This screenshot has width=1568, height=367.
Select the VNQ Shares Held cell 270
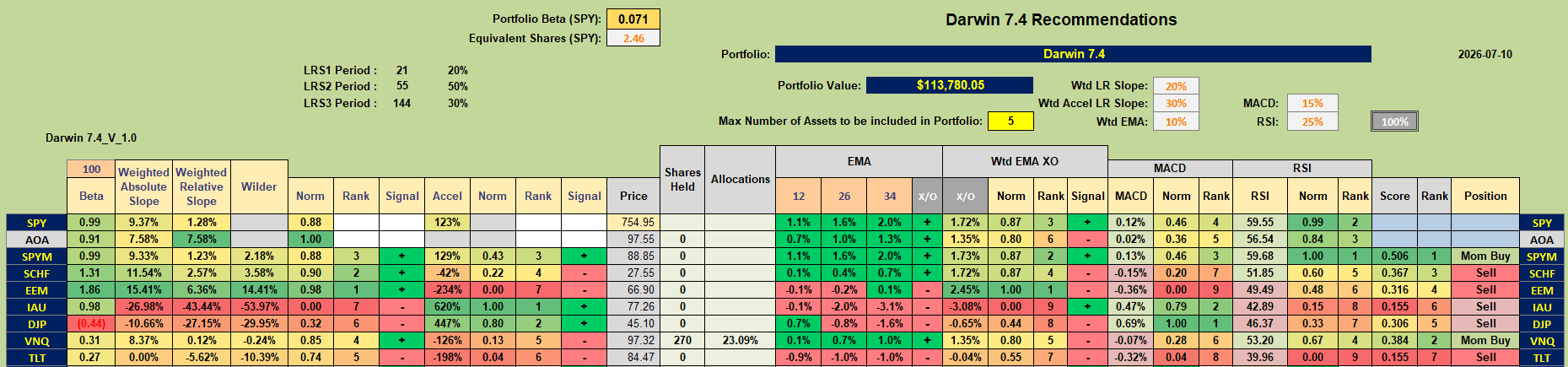[x=682, y=341]
